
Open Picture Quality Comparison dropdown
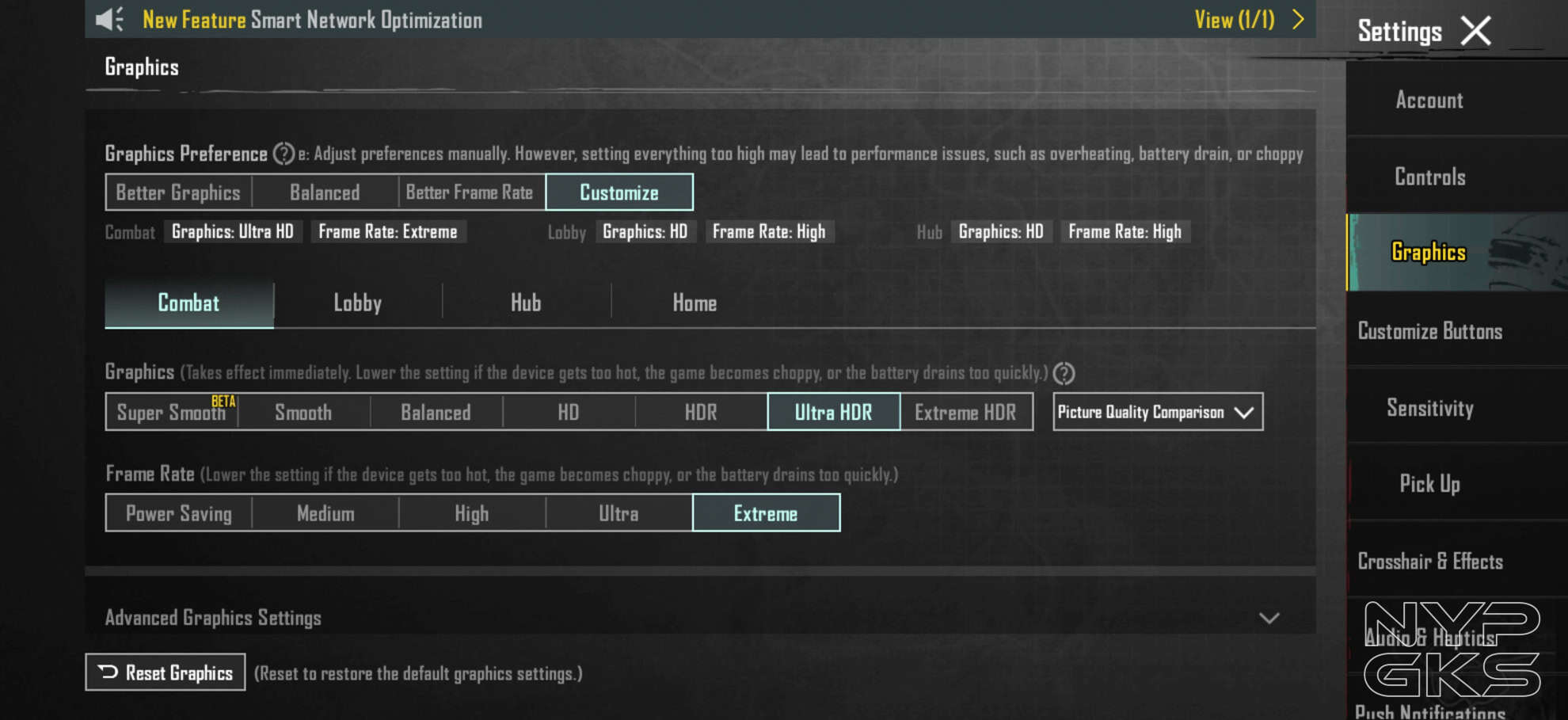click(x=1157, y=413)
